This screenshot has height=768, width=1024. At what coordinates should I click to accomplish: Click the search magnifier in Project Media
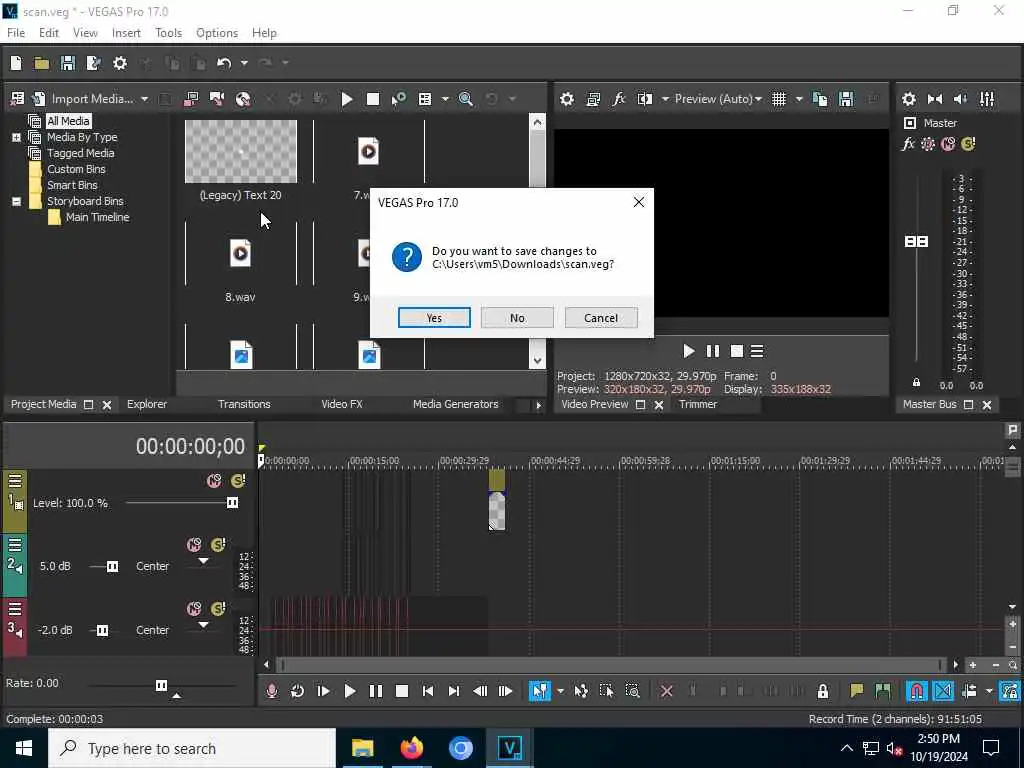466,99
